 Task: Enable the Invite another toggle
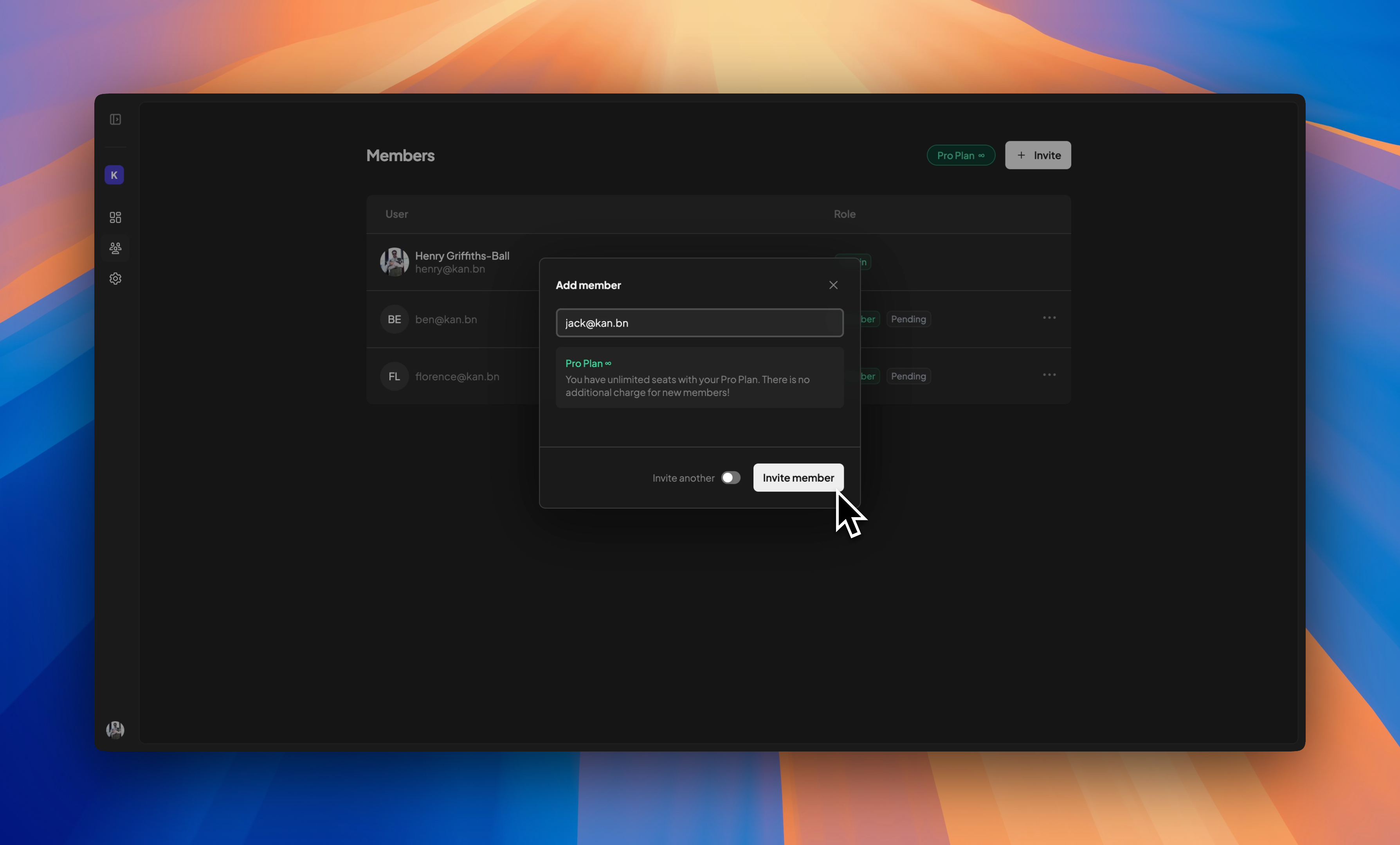[731, 478]
